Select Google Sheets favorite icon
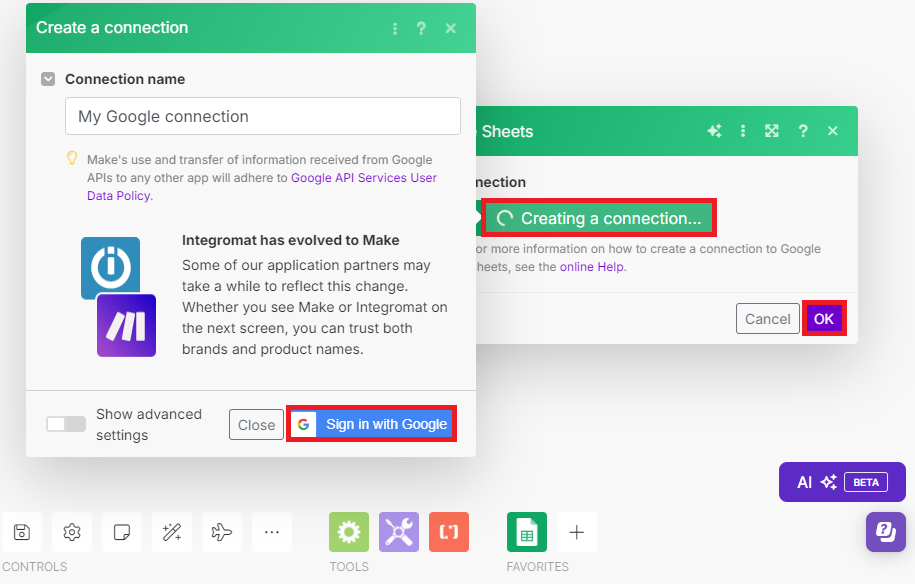 point(527,532)
